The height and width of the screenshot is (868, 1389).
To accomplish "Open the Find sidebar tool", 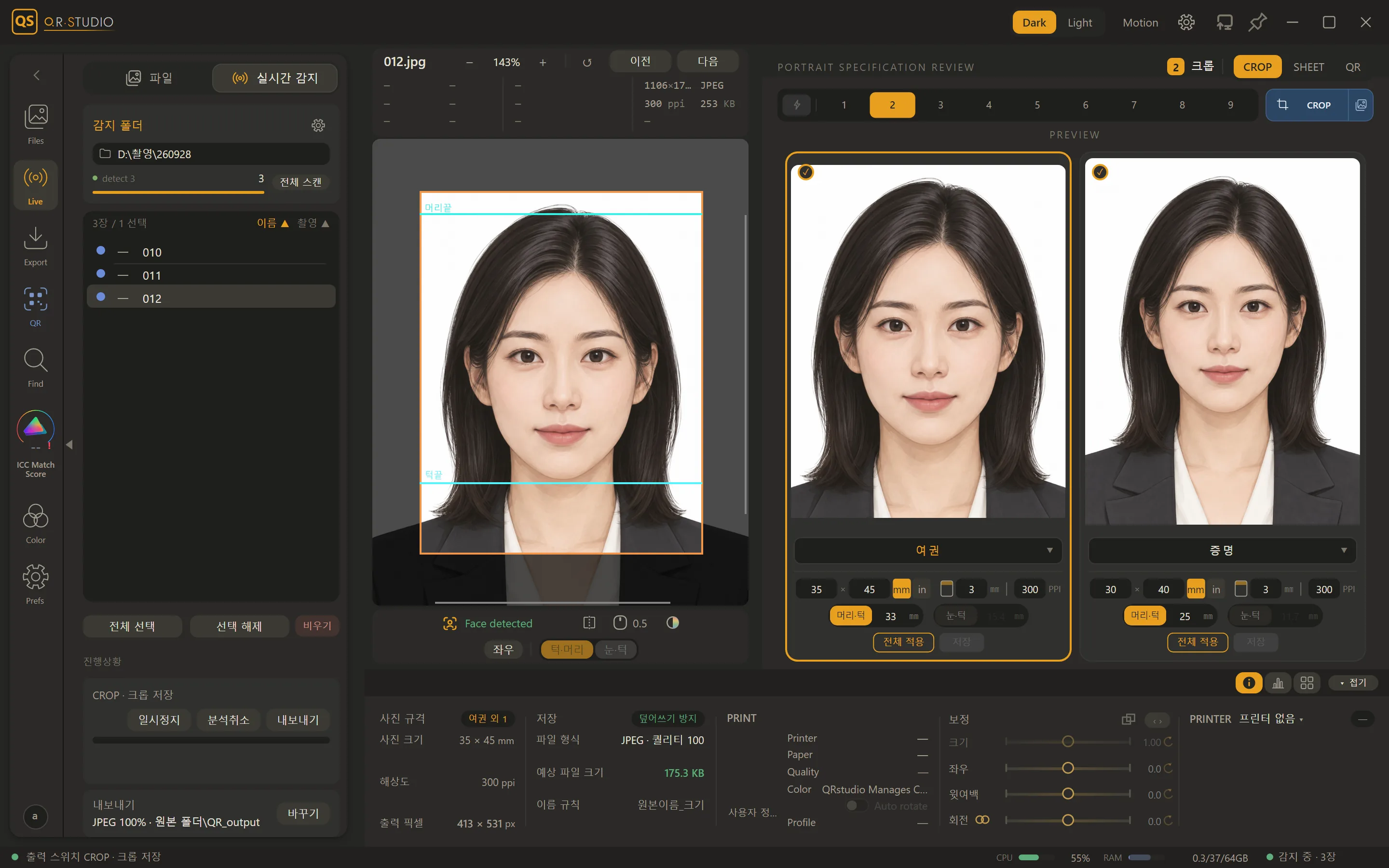I will (x=36, y=367).
